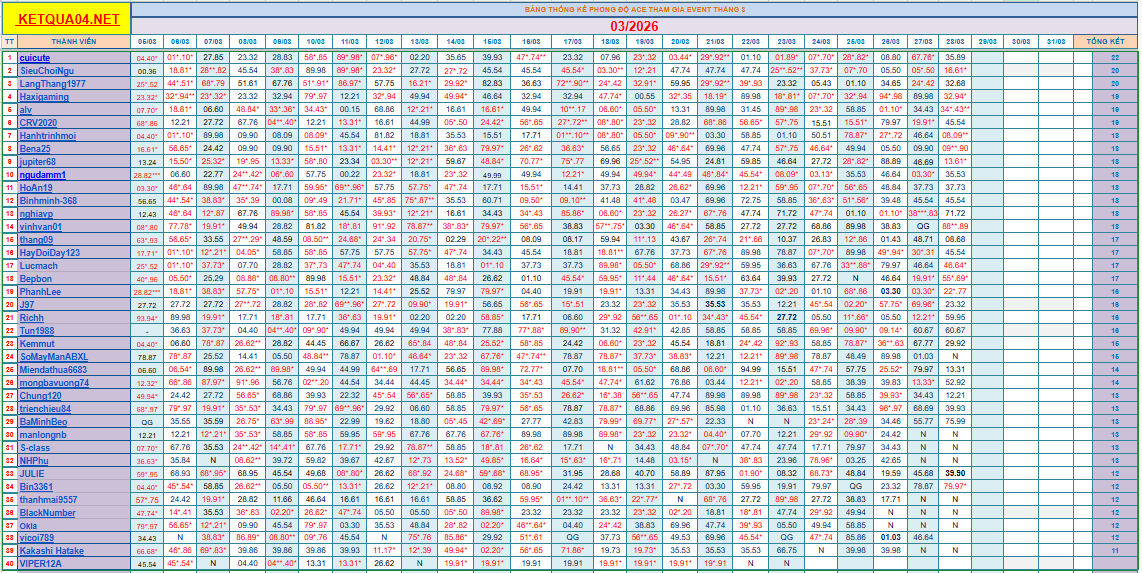Open member alv
The height and width of the screenshot is (573, 1142).
[x=25, y=110]
